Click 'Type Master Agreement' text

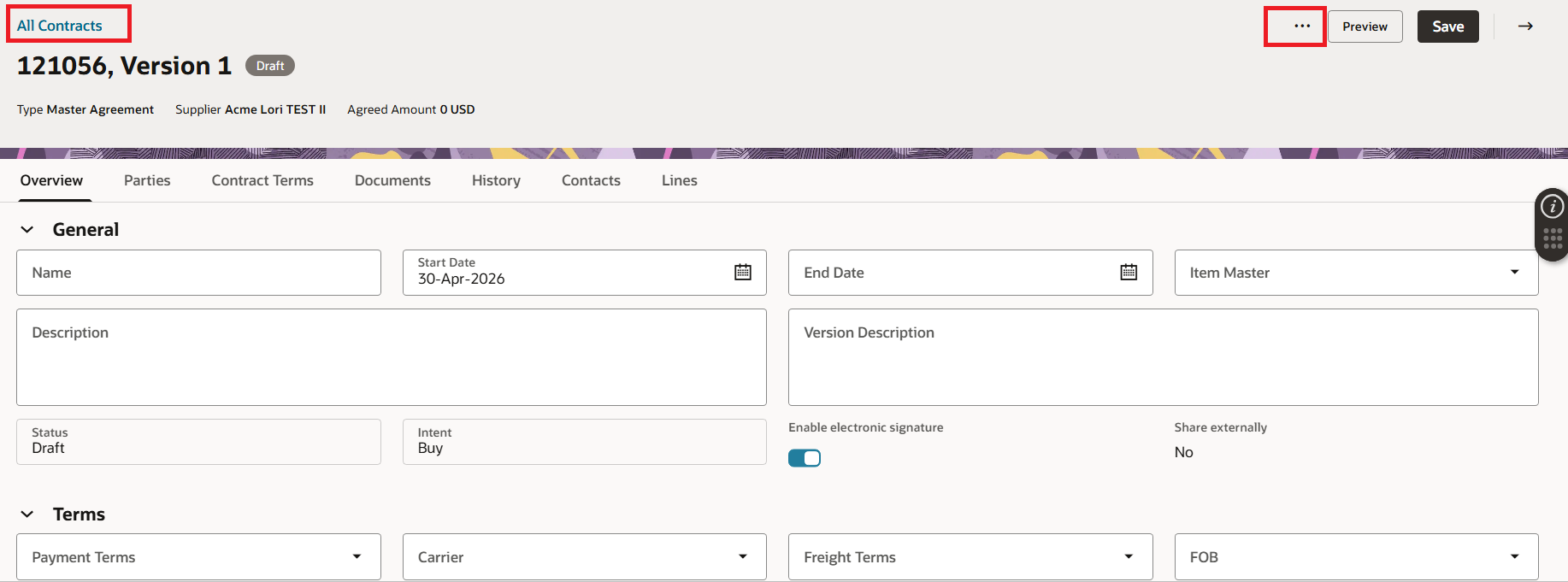click(x=85, y=109)
